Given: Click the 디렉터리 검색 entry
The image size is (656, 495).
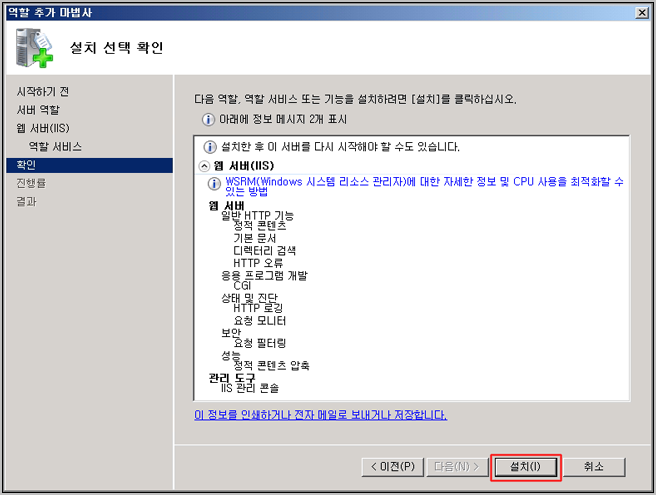Looking at the screenshot, I should pos(264,251).
